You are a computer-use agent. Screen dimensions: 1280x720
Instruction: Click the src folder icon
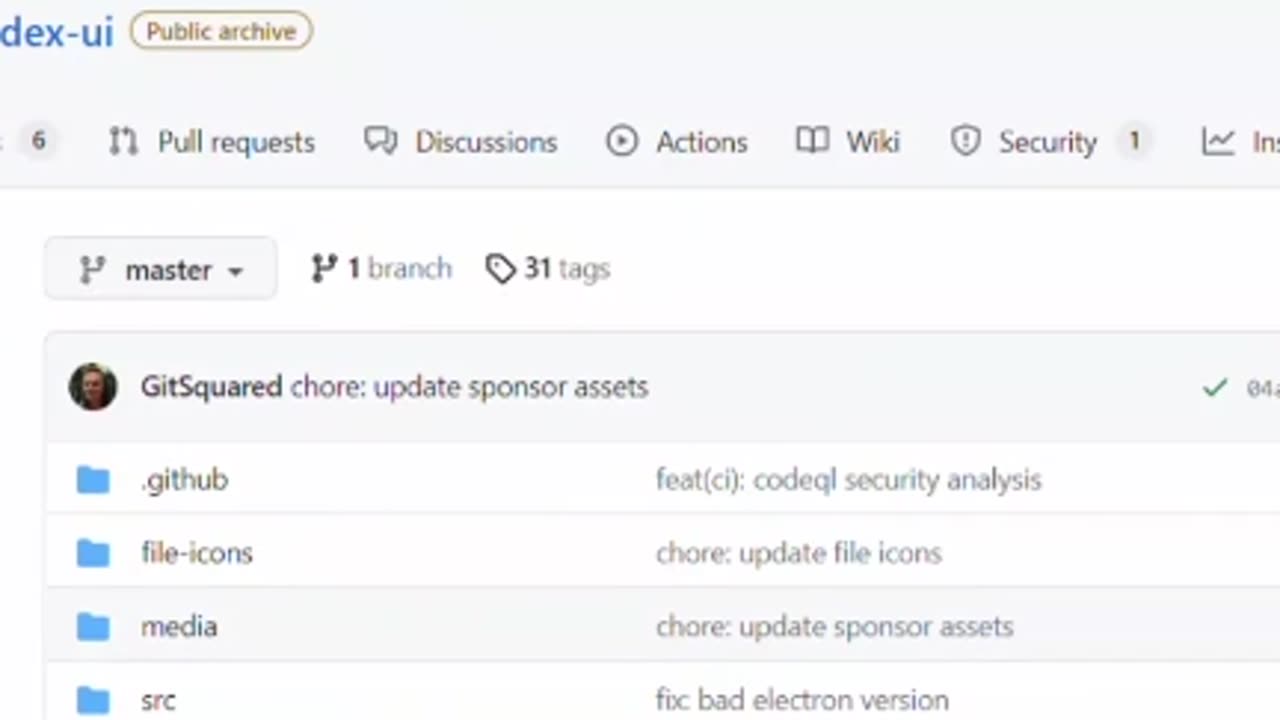click(x=93, y=700)
